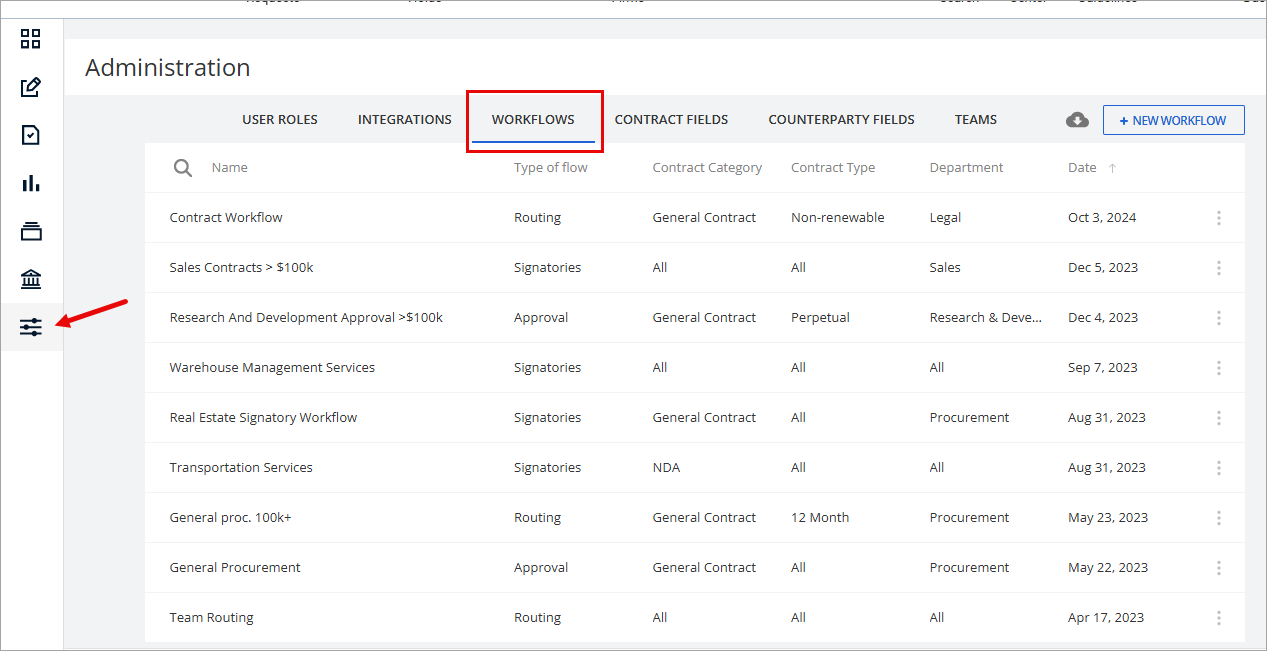Click the Apr 17, 2023 date cell
This screenshot has height=651, width=1267.
1106,618
